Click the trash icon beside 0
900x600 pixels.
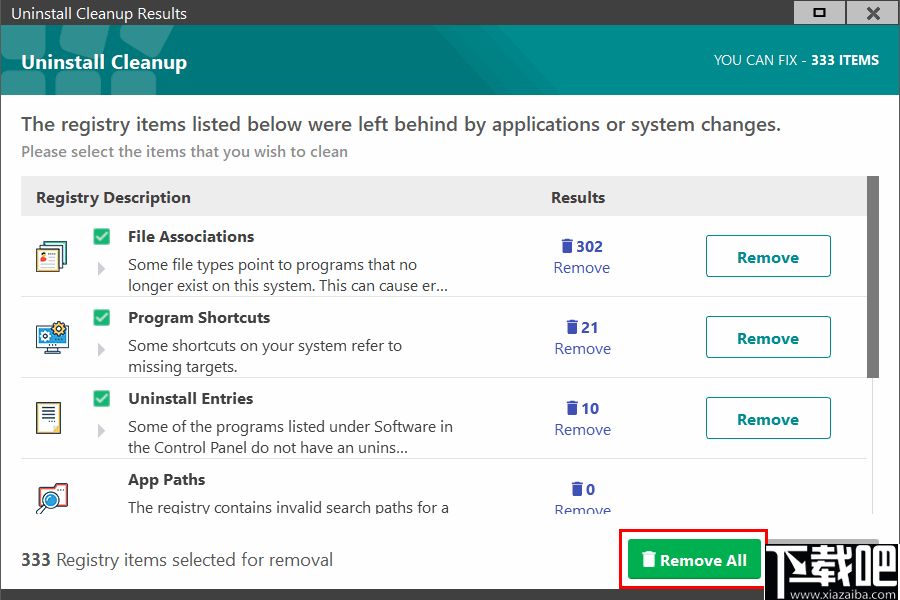coord(576,489)
